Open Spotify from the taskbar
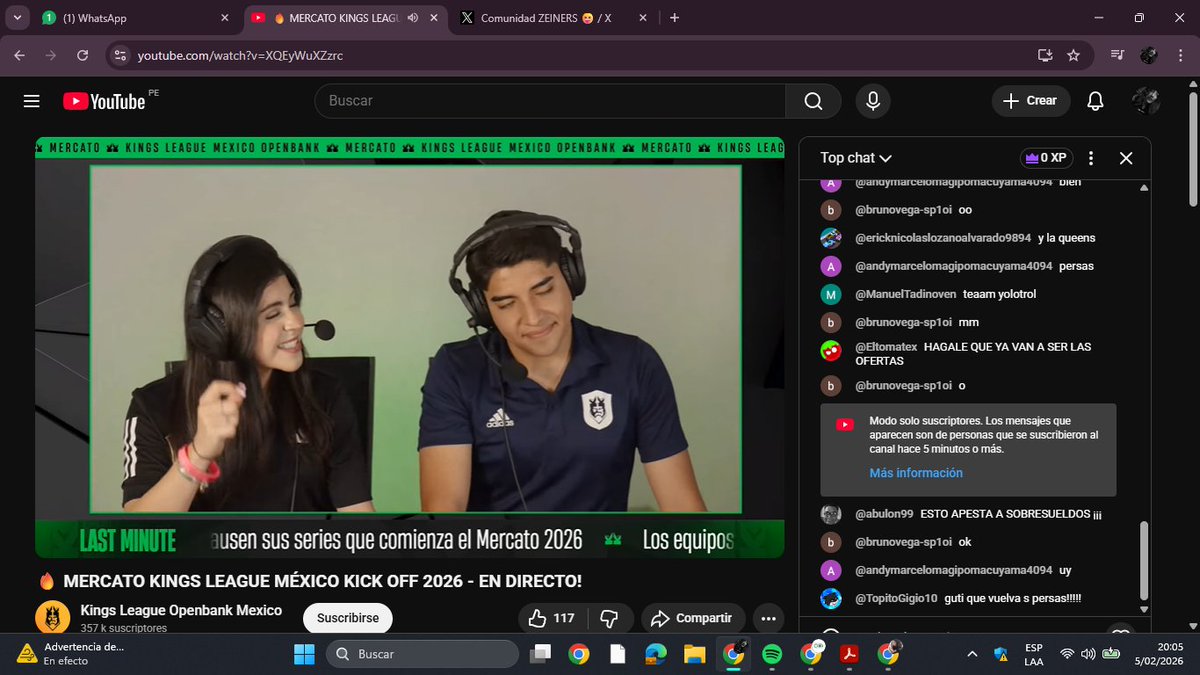Screen dimensions: 1200x675 pyautogui.click(x=771, y=654)
